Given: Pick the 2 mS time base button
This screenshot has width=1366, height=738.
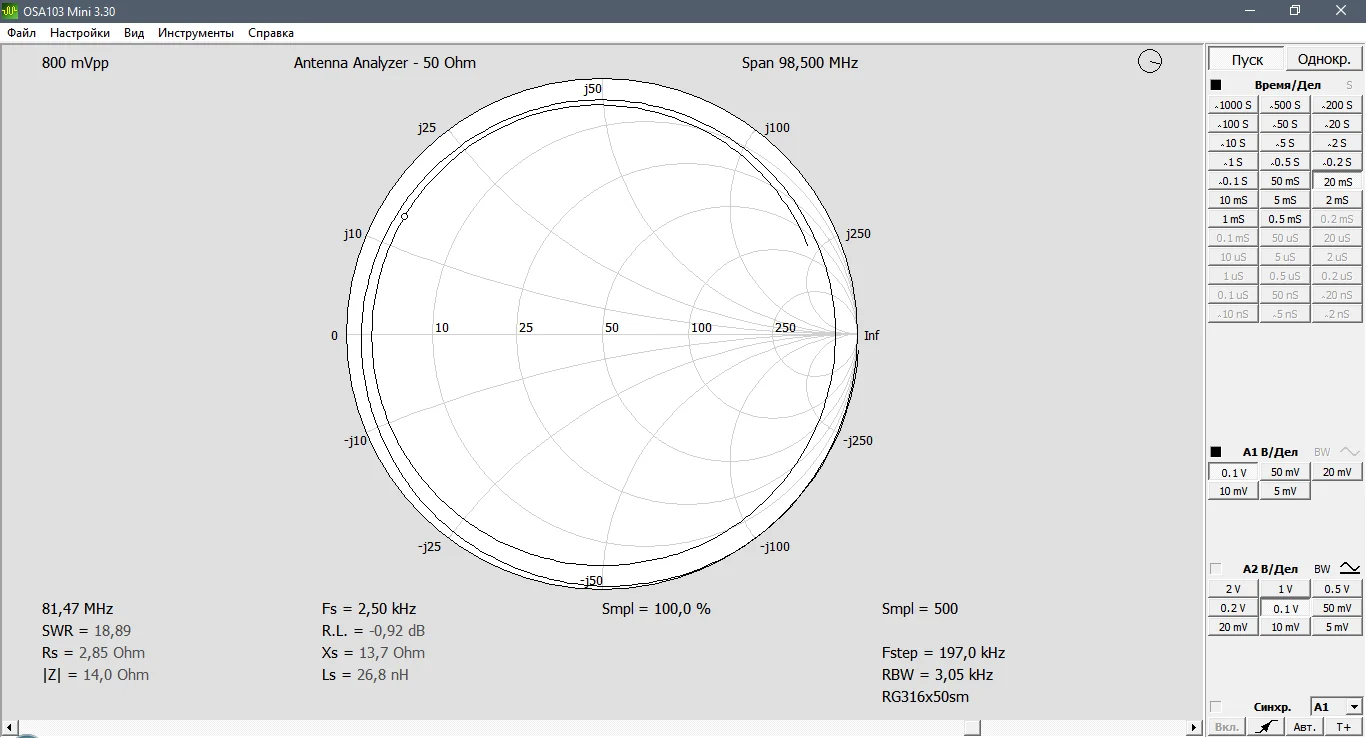Looking at the screenshot, I should (x=1337, y=200).
